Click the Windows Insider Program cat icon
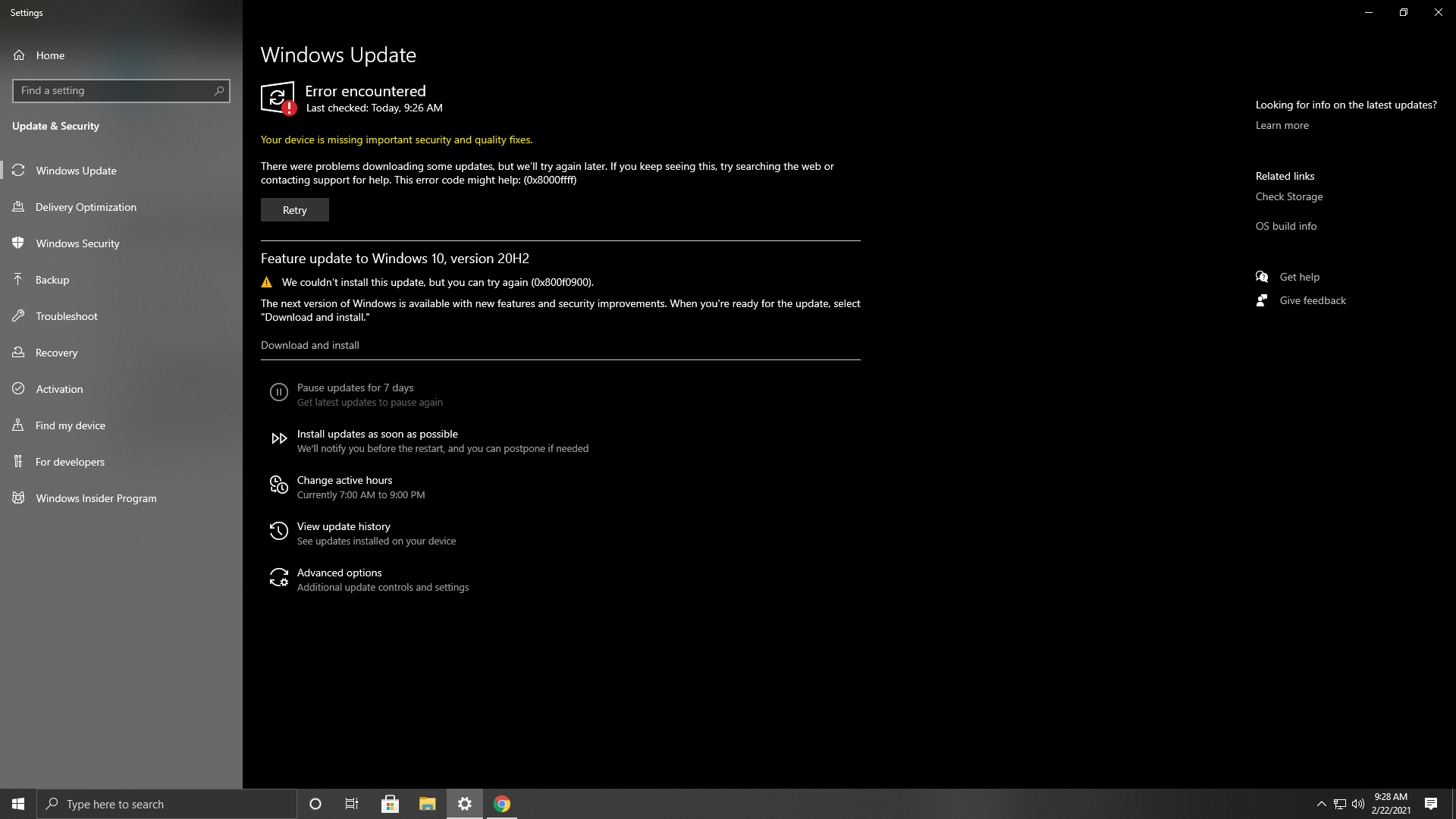 [18, 497]
